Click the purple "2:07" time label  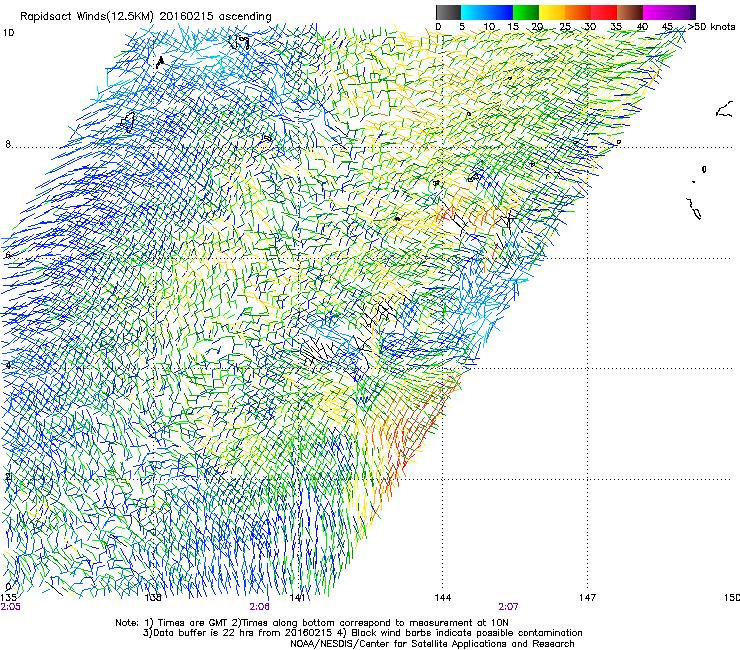tap(508, 607)
